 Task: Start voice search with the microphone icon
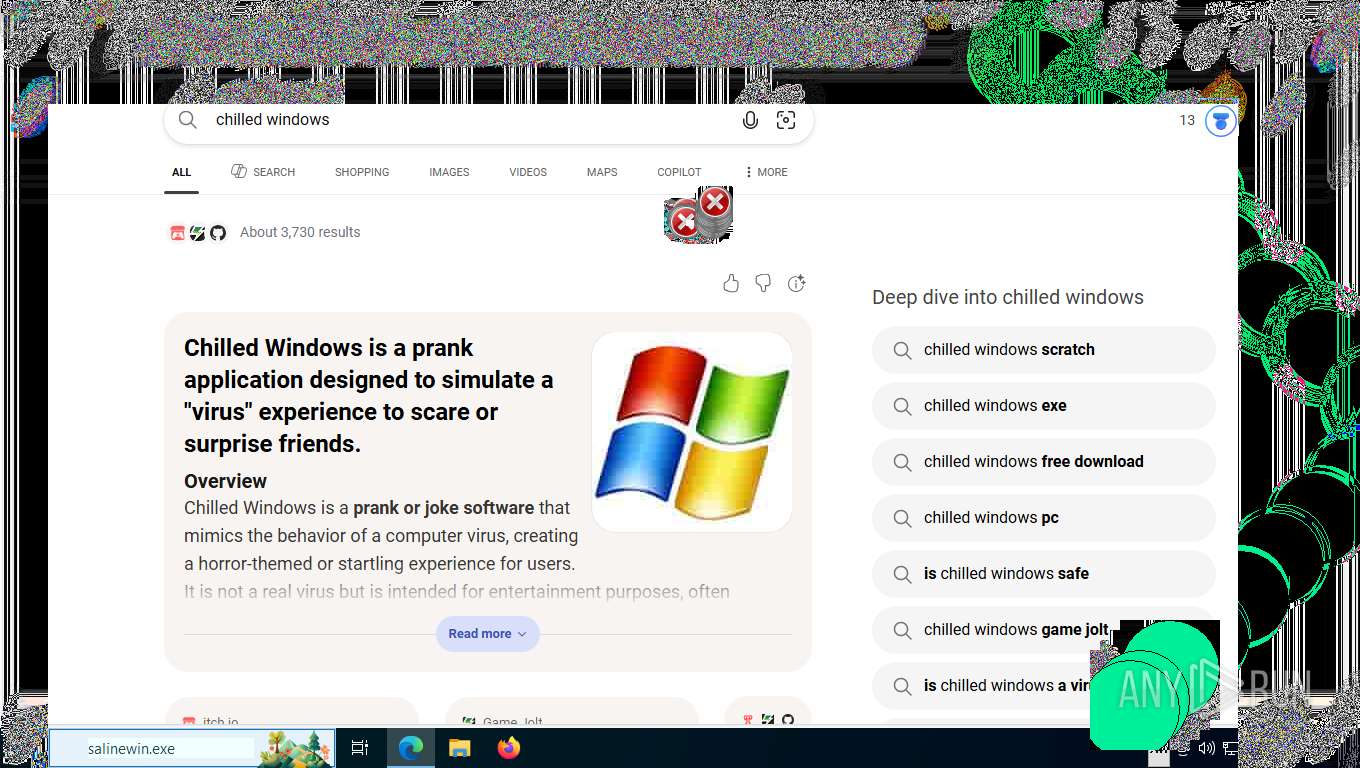(750, 120)
